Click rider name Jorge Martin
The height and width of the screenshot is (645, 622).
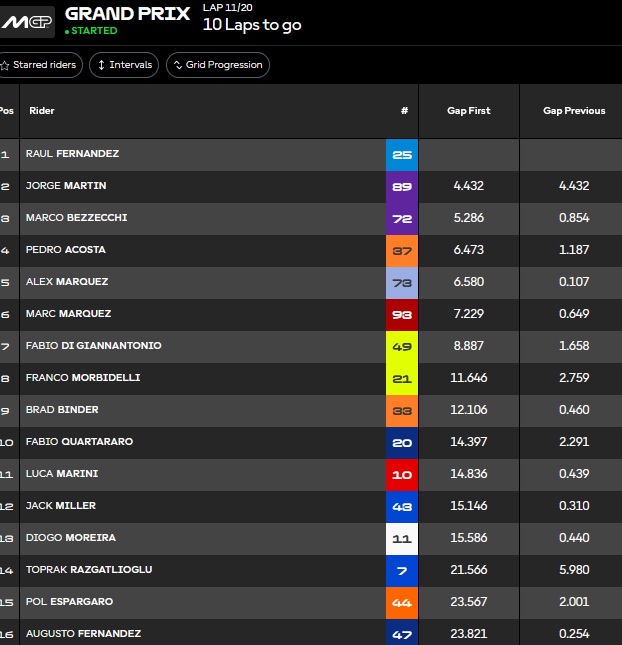(66, 186)
